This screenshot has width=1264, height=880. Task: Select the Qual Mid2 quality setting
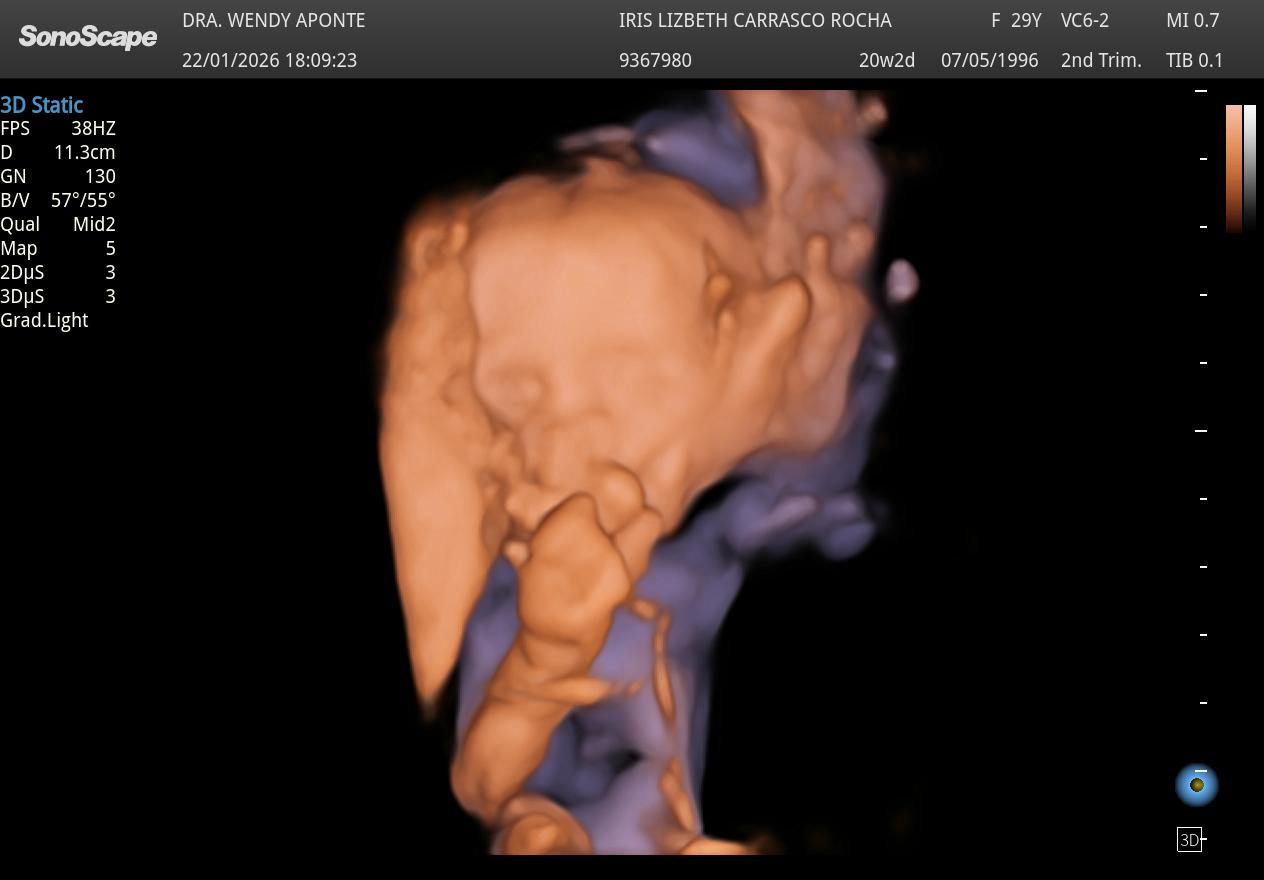pos(58,224)
